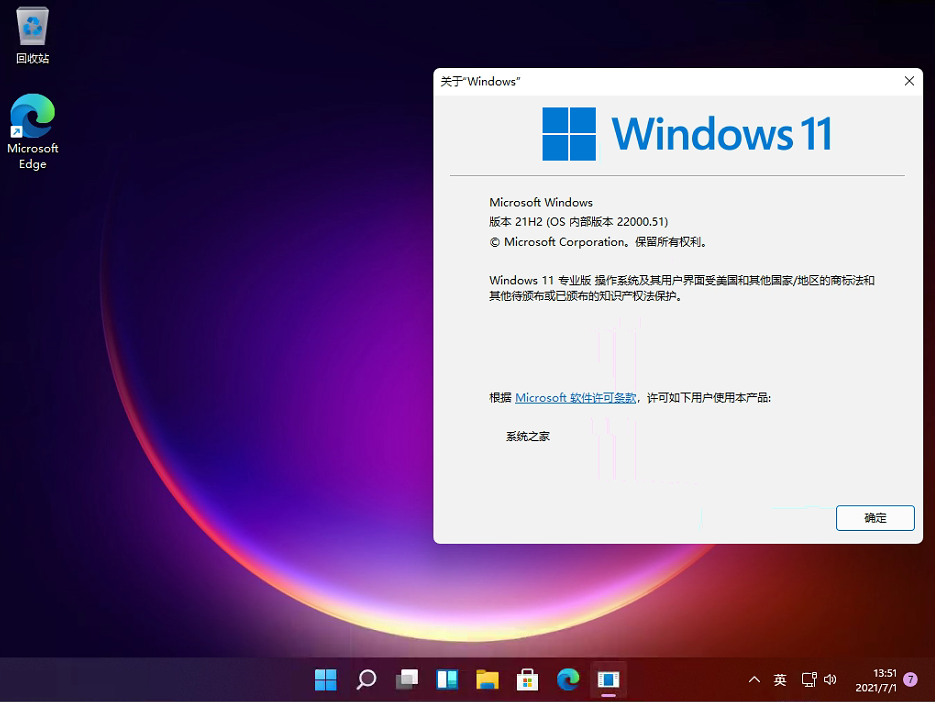Open the Start menu
Screen dimensions: 935x702
pyautogui.click(x=325, y=679)
